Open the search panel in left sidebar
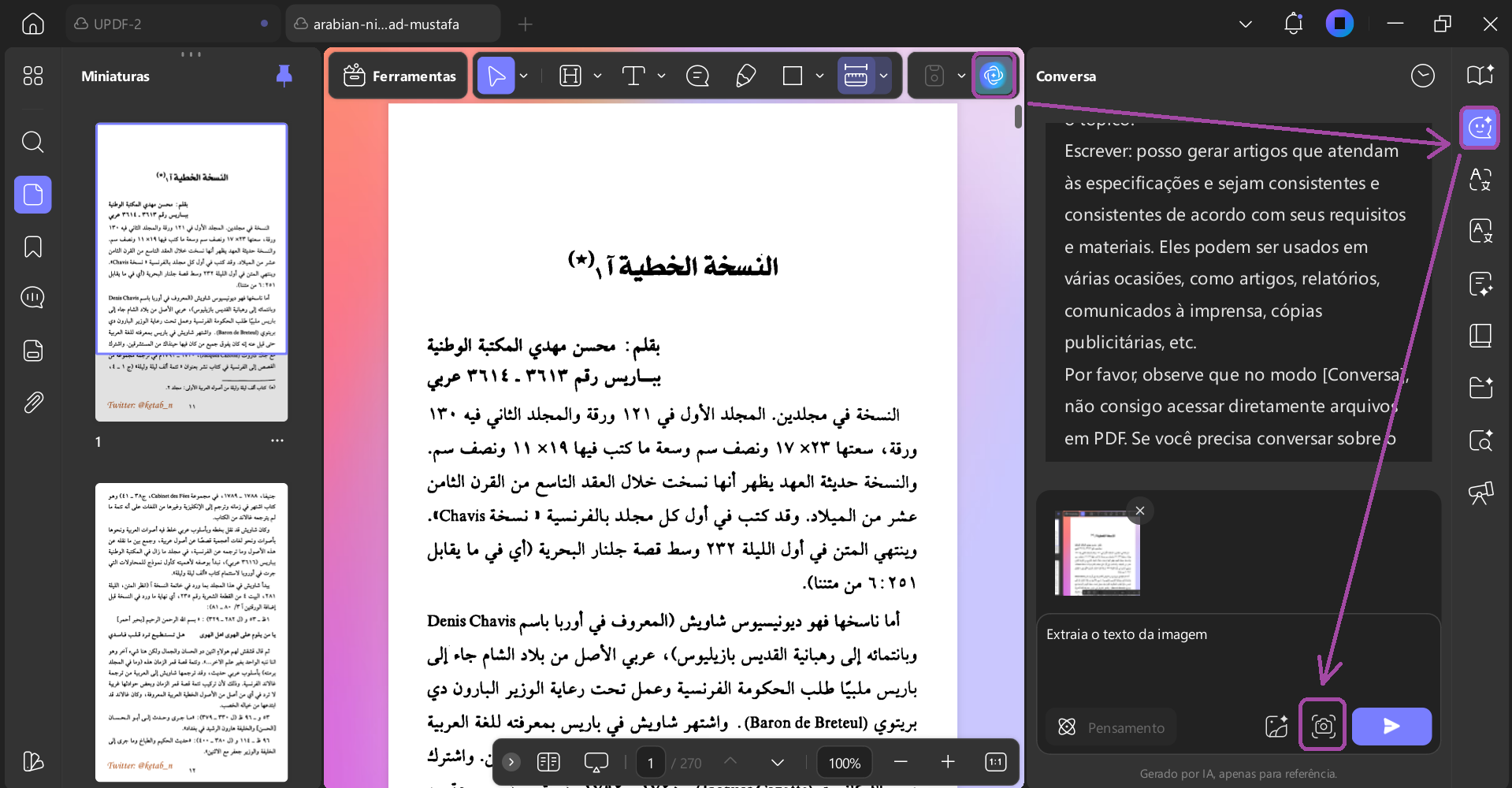 click(32, 142)
